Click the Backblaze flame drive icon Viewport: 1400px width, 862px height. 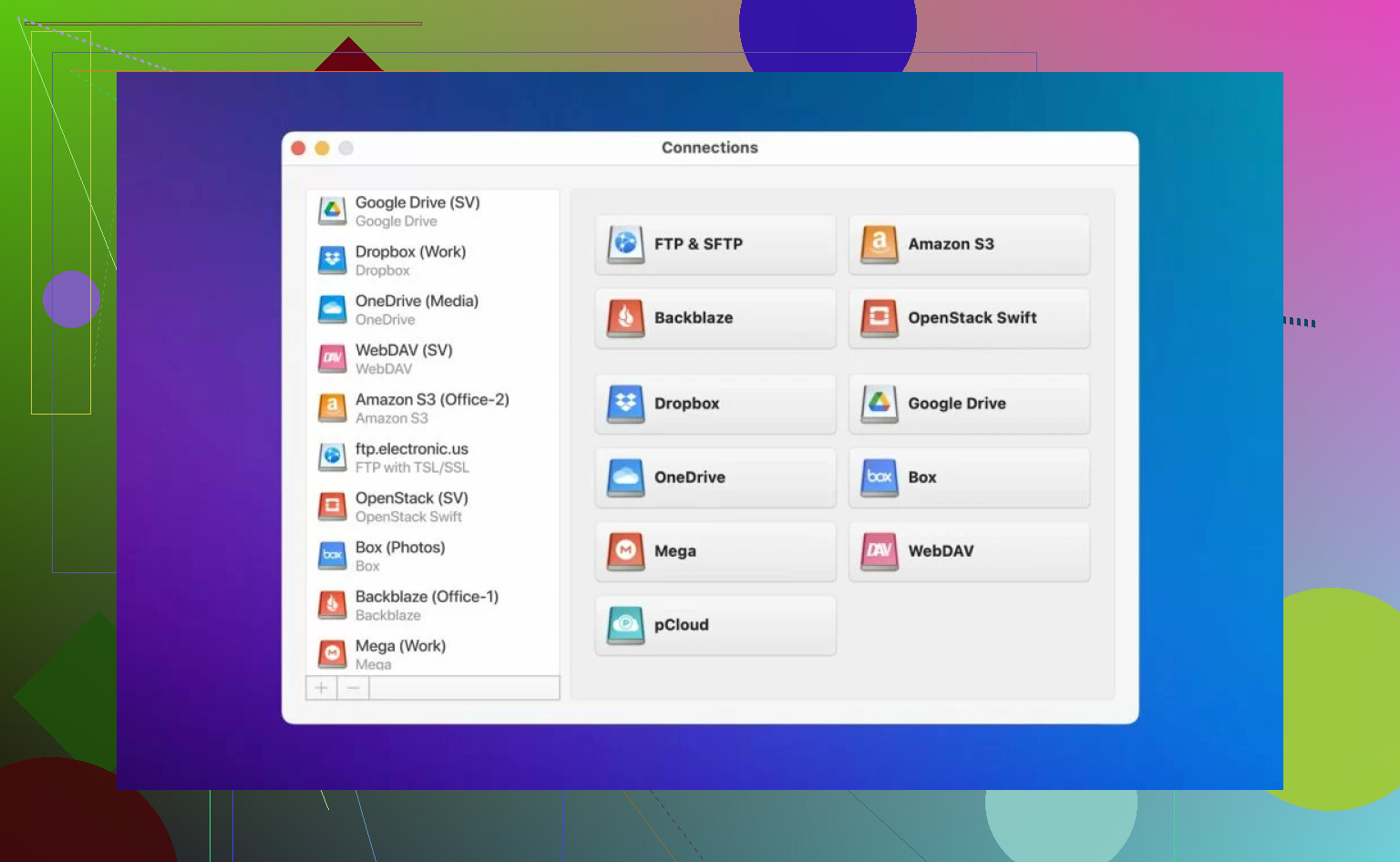625,318
